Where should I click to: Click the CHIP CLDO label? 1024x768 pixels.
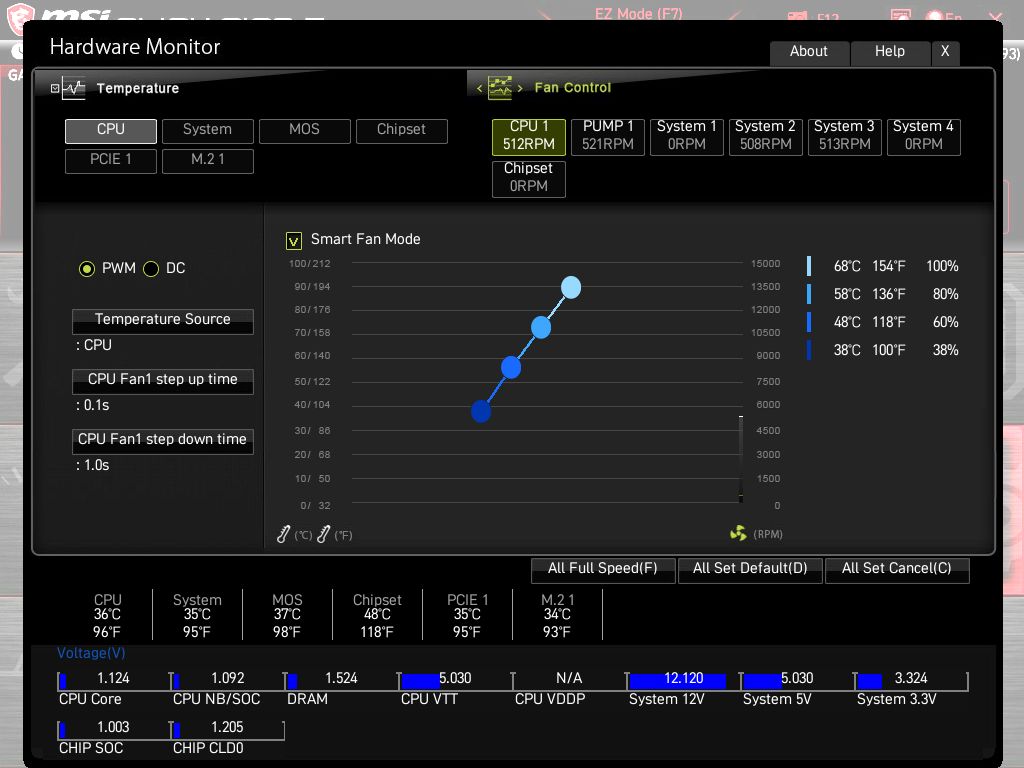(x=208, y=748)
